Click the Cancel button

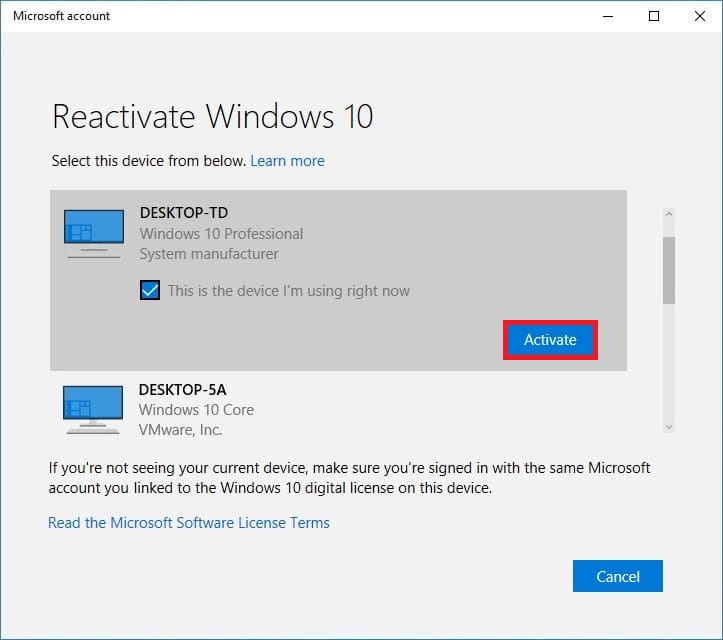(x=617, y=576)
